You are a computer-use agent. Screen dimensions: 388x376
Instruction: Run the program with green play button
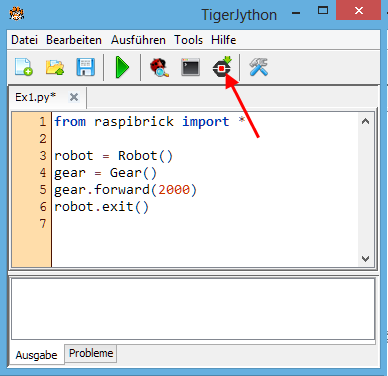pos(122,67)
